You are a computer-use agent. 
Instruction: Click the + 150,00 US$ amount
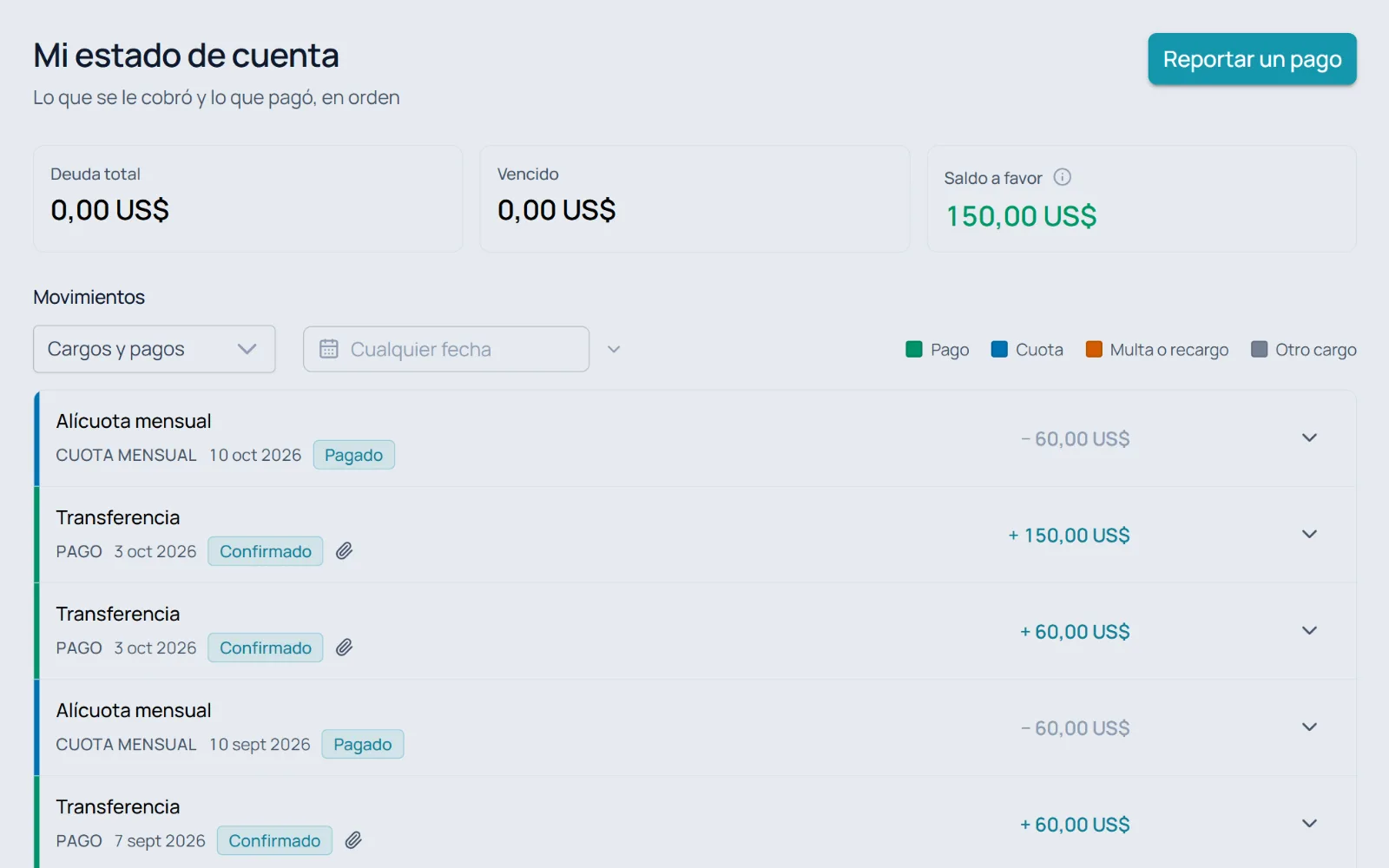coord(1069,536)
